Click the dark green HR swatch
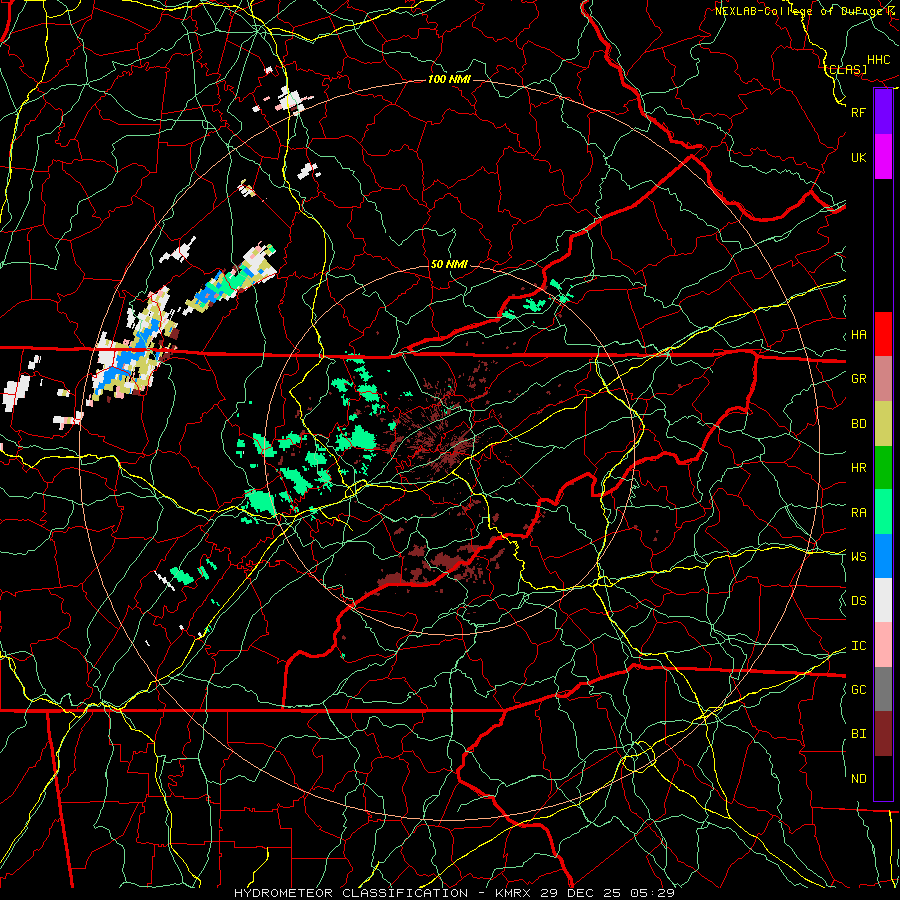900x900 pixels. (x=883, y=468)
